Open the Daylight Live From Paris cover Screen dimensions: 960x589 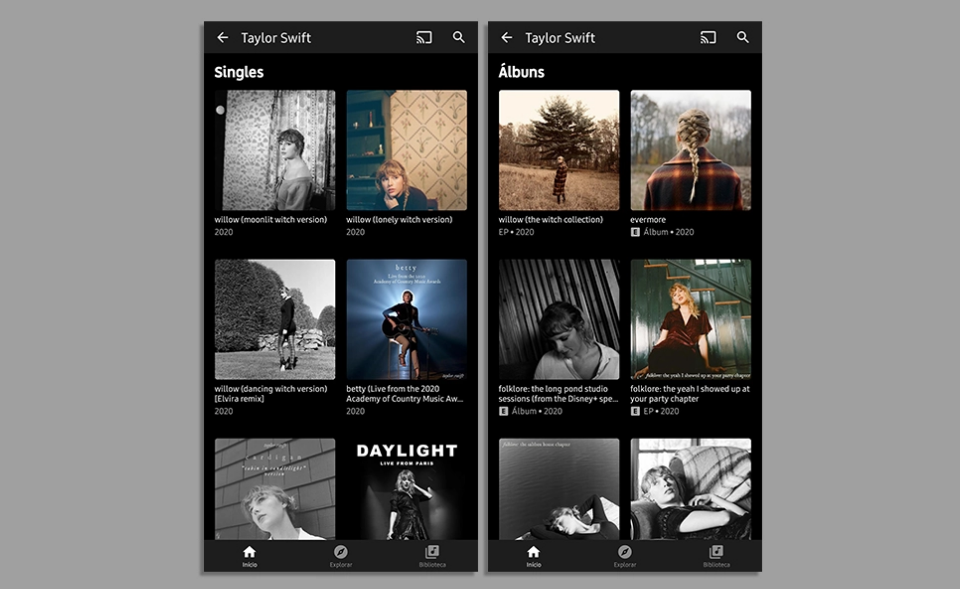coord(407,489)
